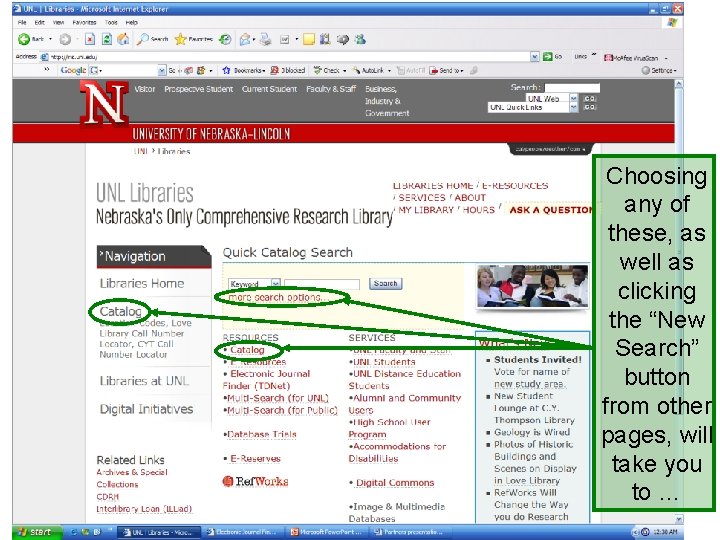This screenshot has width=720, height=540.
Task: Click the AutoLink toolbar button
Action: (x=368, y=70)
